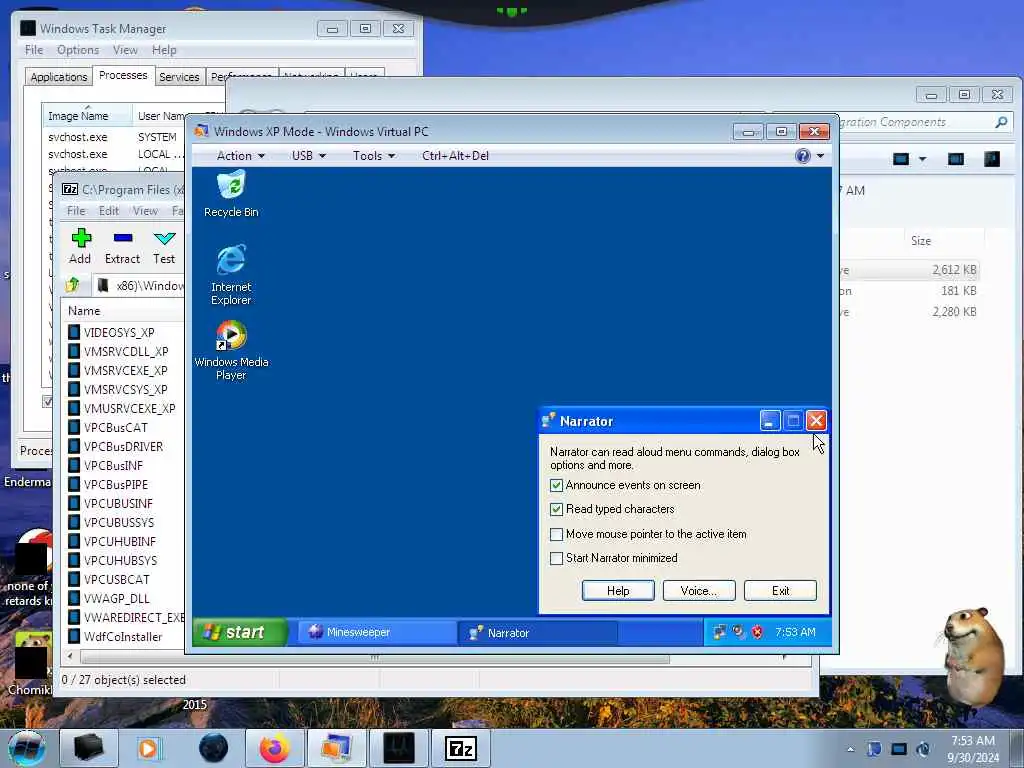Open 7-Zip taskbar button
The image size is (1024, 768).
pyautogui.click(x=460, y=748)
